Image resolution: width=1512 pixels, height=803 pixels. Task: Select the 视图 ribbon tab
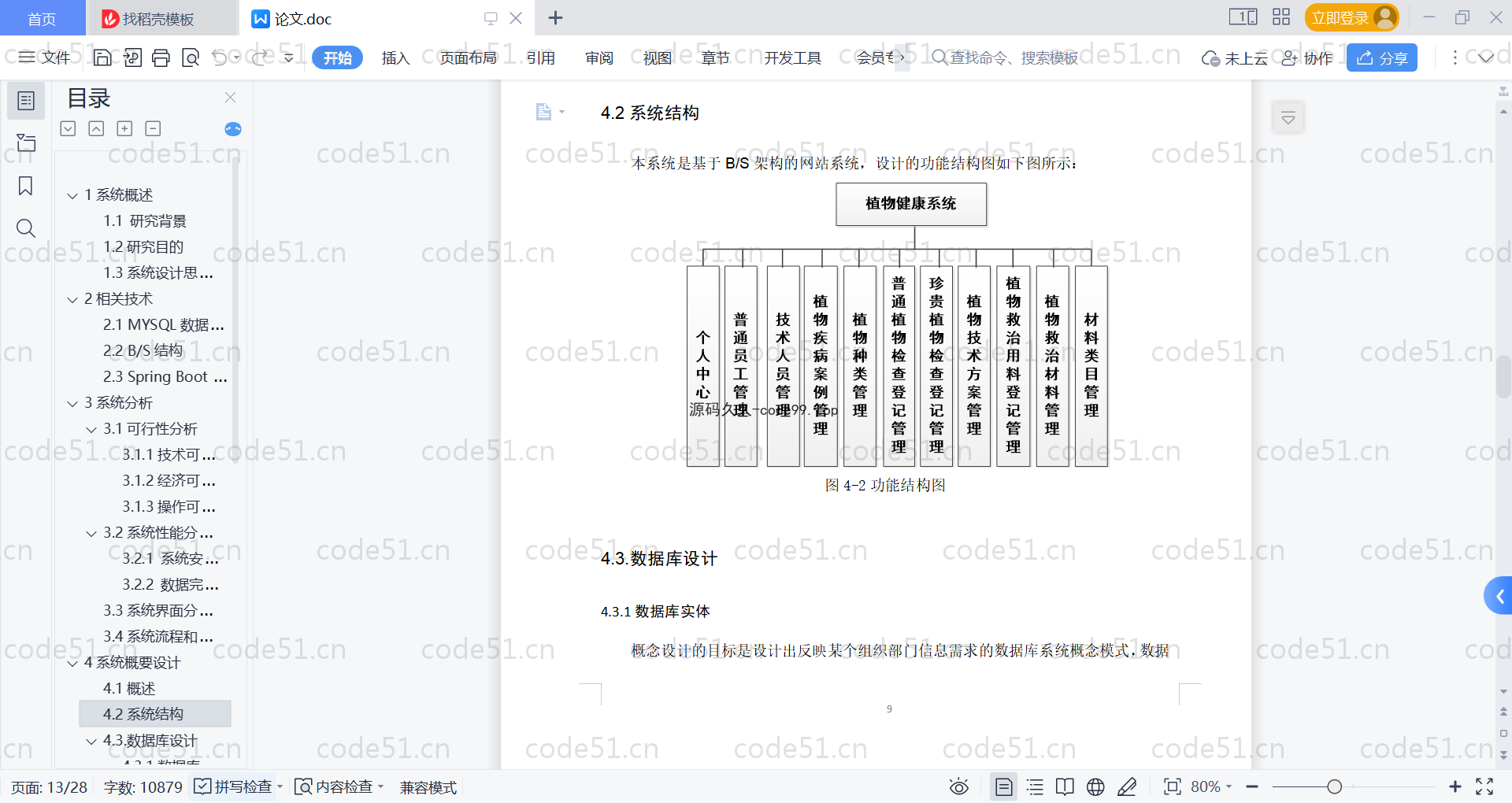[x=658, y=57]
